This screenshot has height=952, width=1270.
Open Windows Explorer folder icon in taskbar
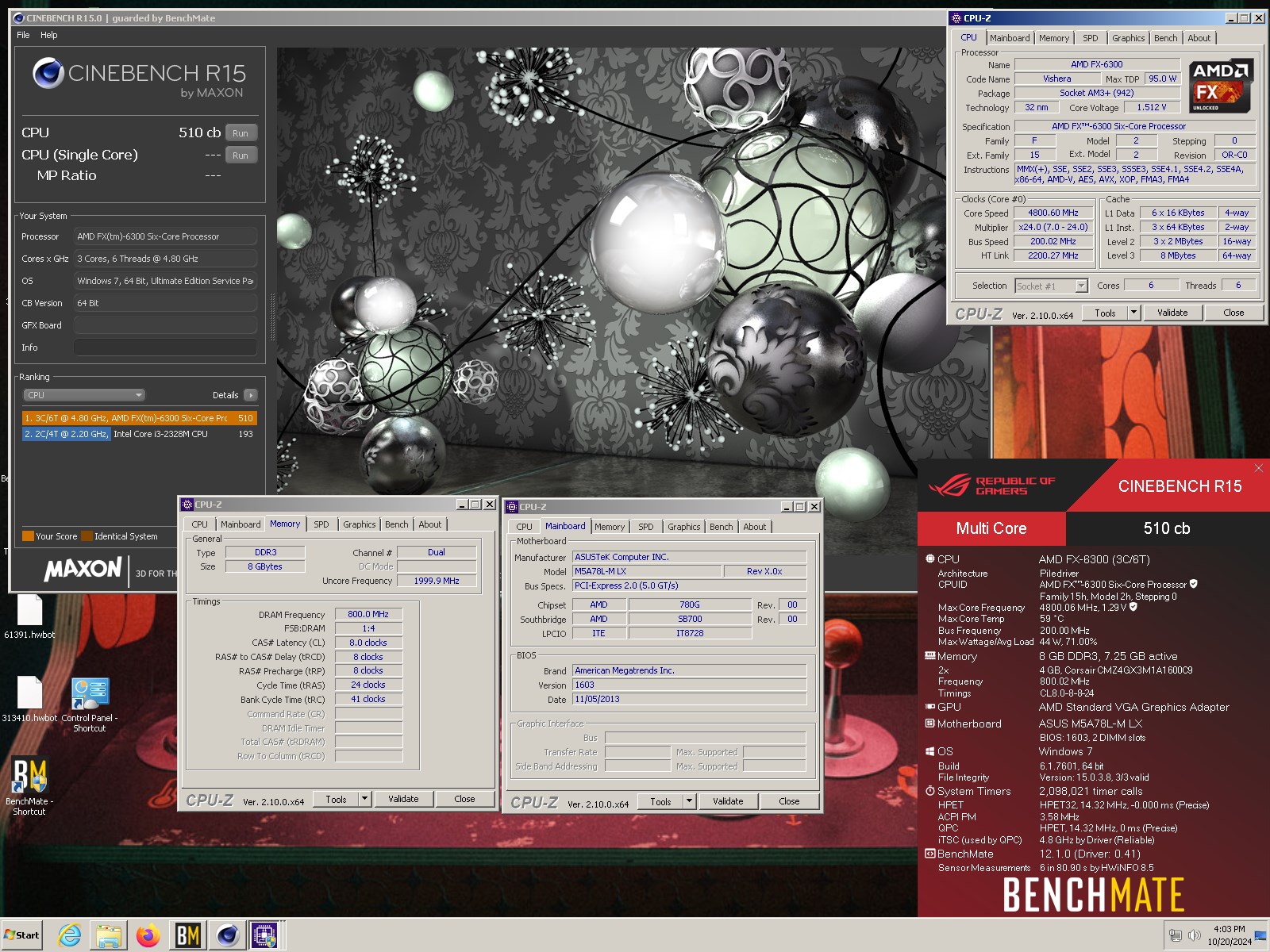tap(109, 935)
